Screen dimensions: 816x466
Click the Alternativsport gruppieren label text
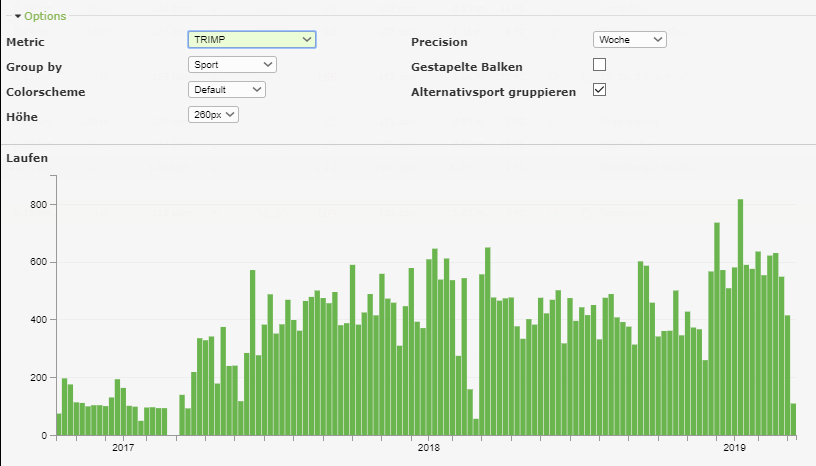493,92
